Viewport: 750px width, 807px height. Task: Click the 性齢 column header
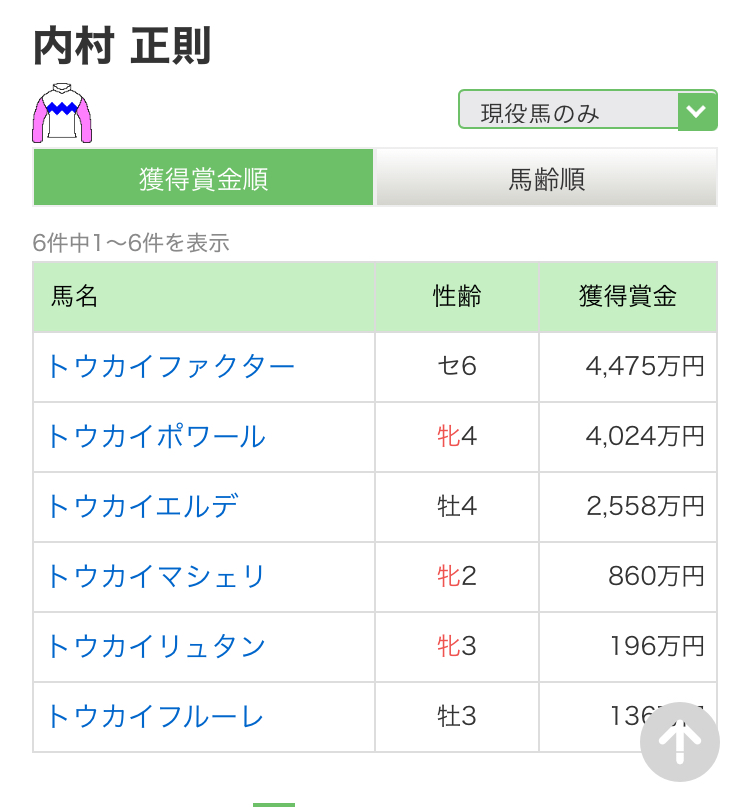click(x=457, y=296)
